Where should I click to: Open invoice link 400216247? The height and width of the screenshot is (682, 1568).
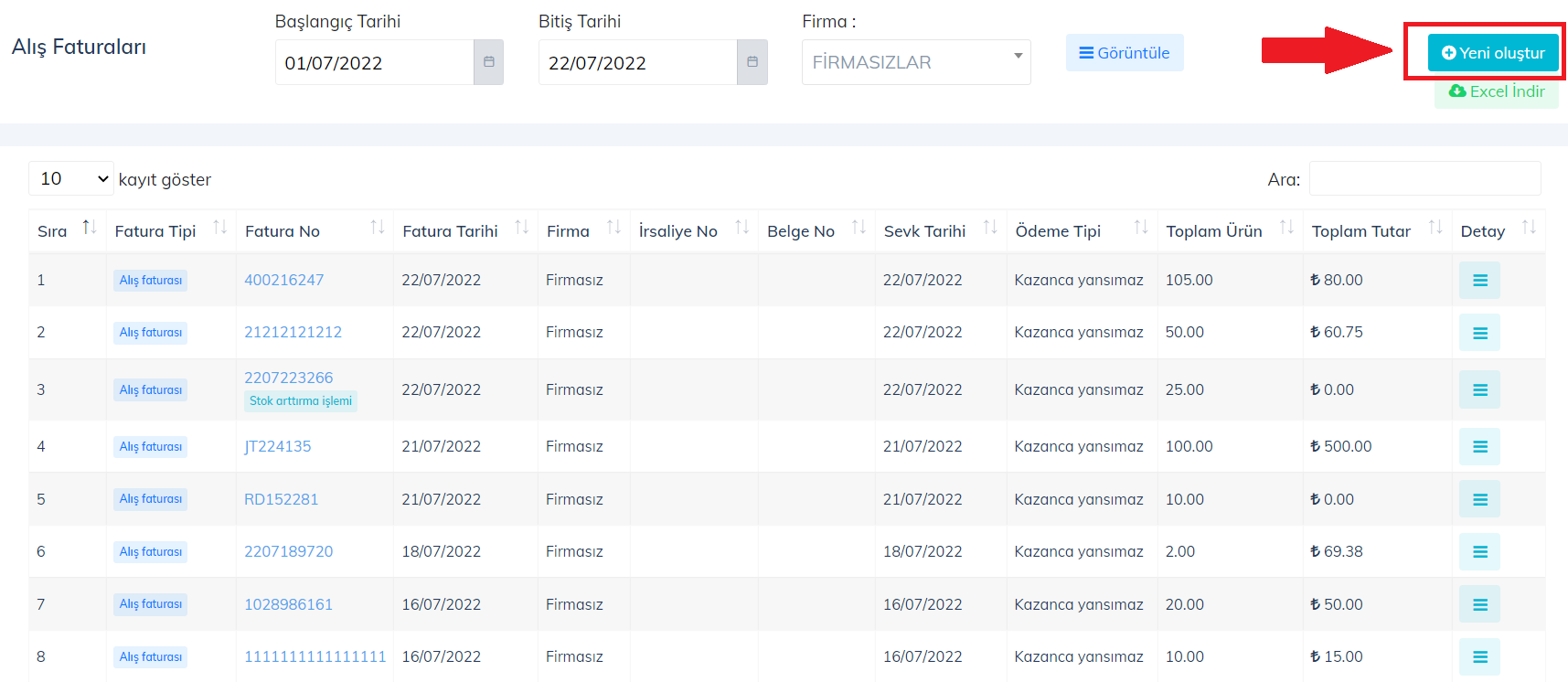283,280
